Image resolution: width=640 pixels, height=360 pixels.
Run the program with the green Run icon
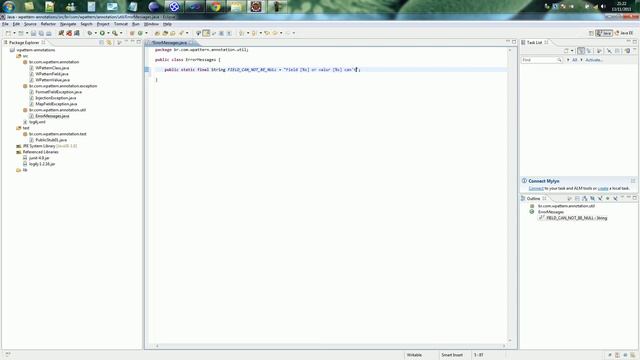(102, 33)
